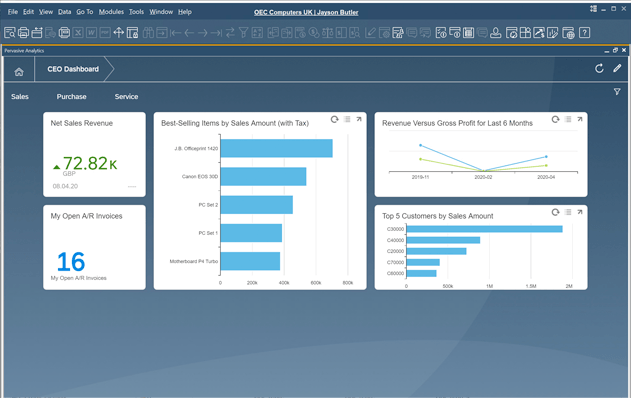Click the First Data Record arrow icon
The width and height of the screenshot is (631, 398).
click(x=175, y=33)
